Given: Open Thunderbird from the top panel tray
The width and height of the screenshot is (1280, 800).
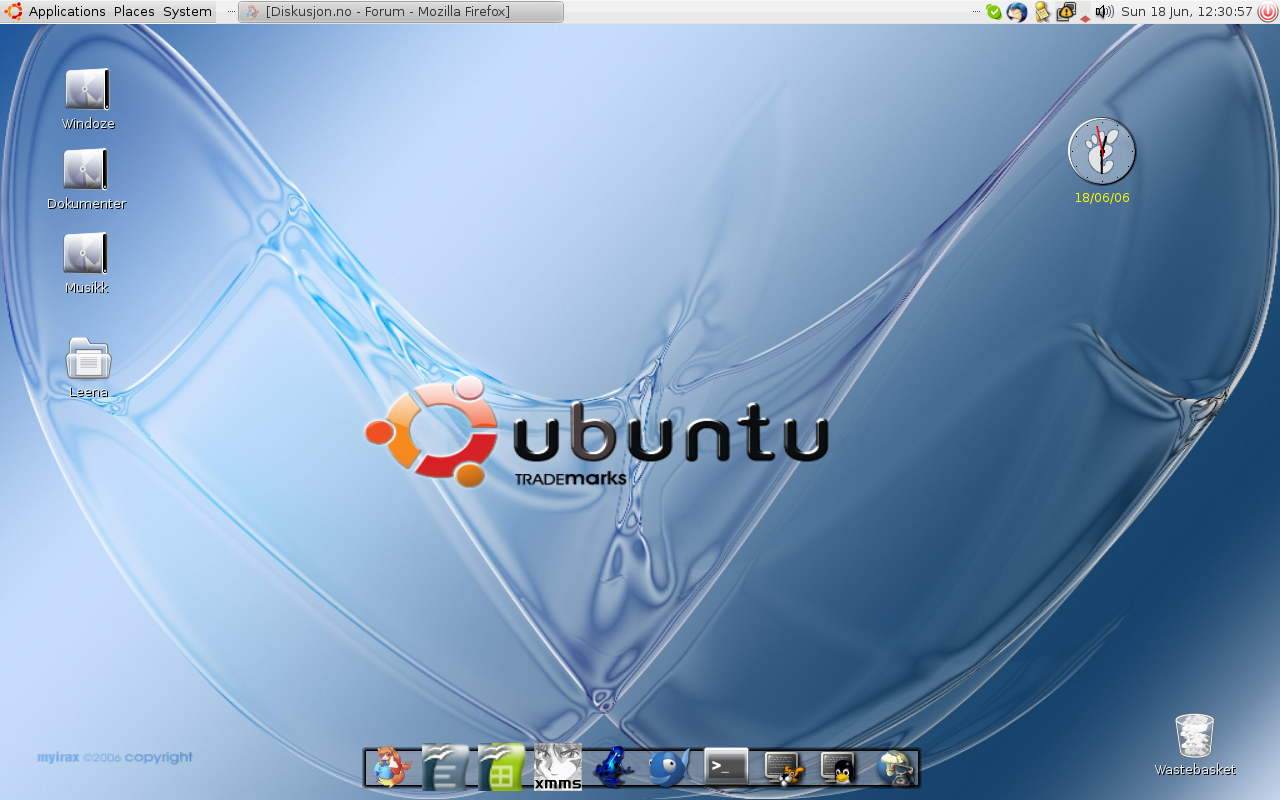Looking at the screenshot, I should click(x=1017, y=12).
